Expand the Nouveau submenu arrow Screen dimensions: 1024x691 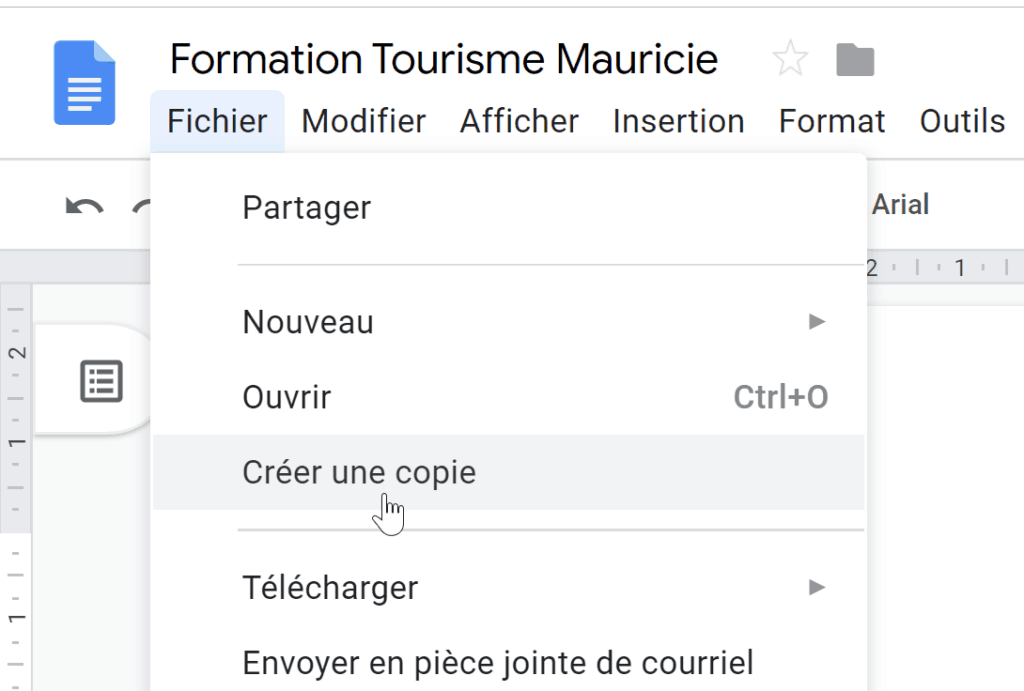coord(816,321)
